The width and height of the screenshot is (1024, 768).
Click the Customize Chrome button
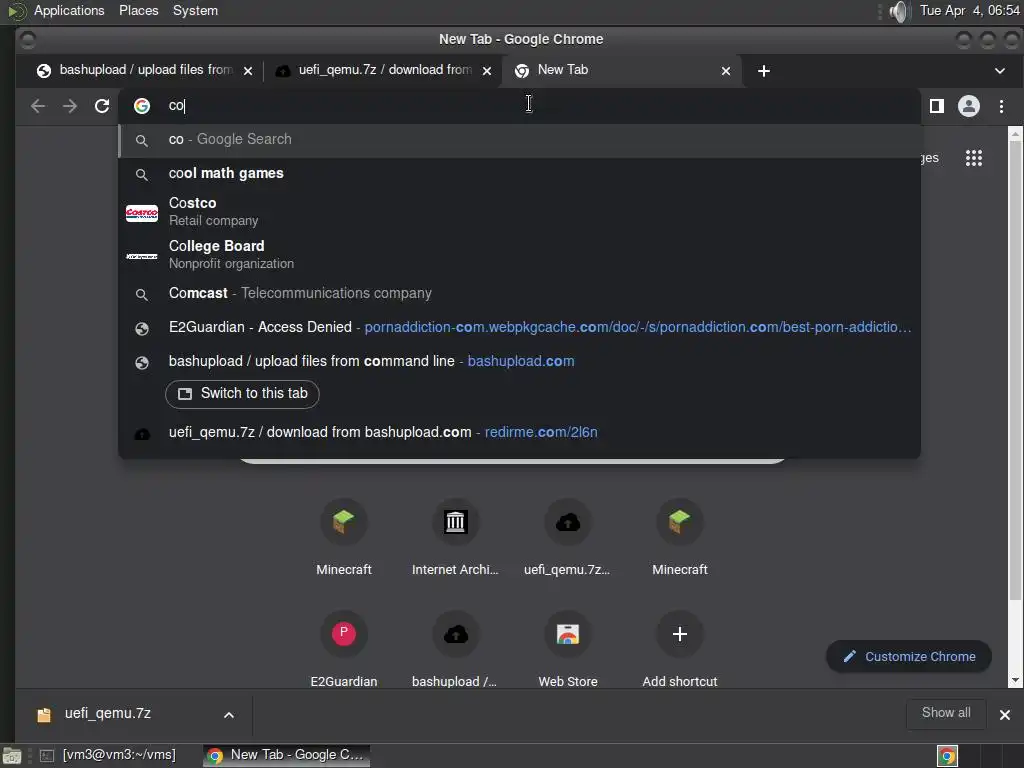click(x=909, y=657)
